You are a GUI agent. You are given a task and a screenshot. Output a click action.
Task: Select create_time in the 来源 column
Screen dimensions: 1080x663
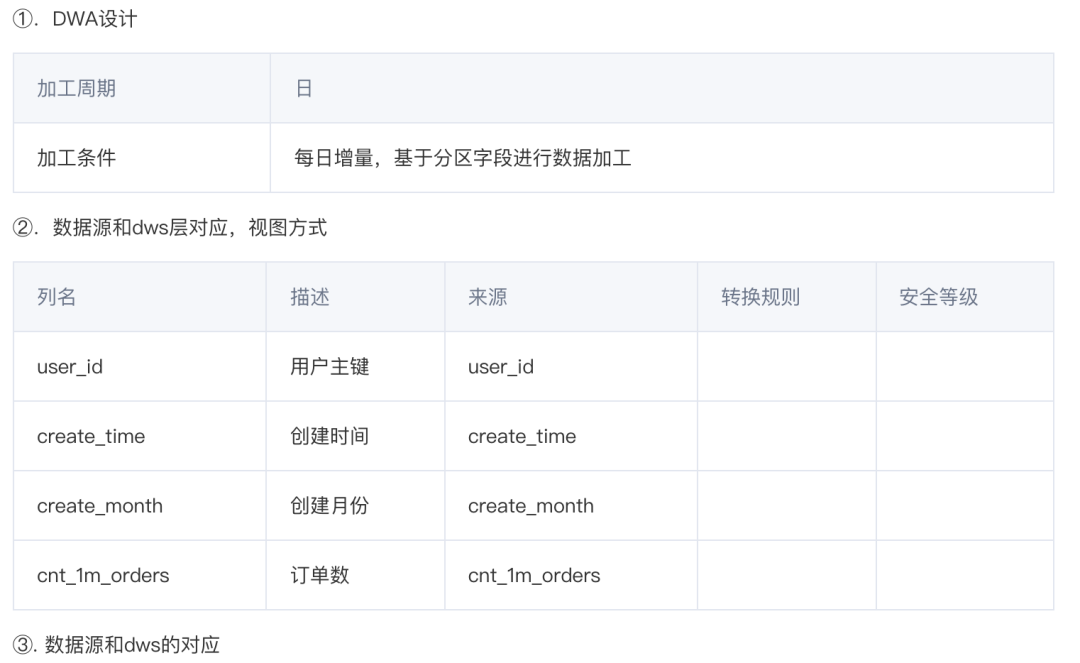[522, 436]
